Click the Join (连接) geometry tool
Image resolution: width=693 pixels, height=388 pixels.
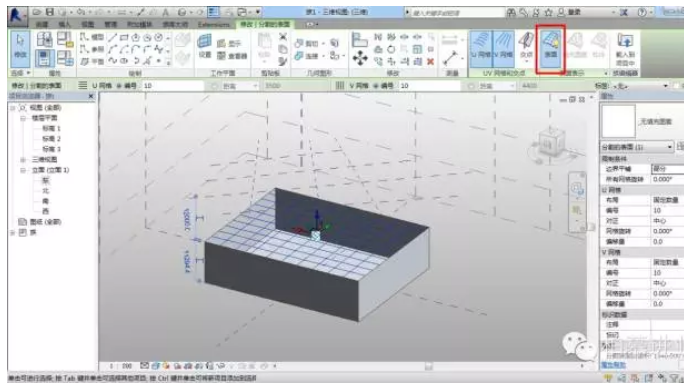point(308,56)
